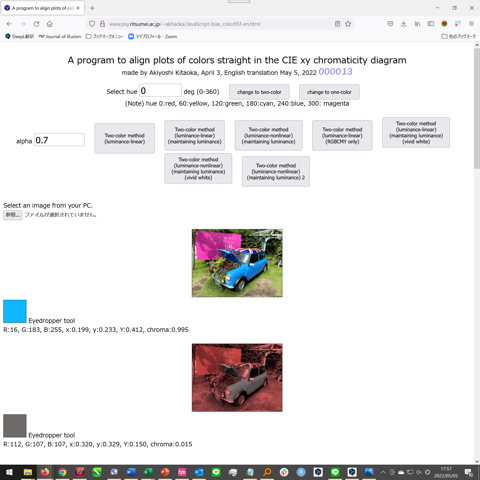
Task: Apply Two-color method (RGBCMY only) button
Action: click(x=342, y=135)
